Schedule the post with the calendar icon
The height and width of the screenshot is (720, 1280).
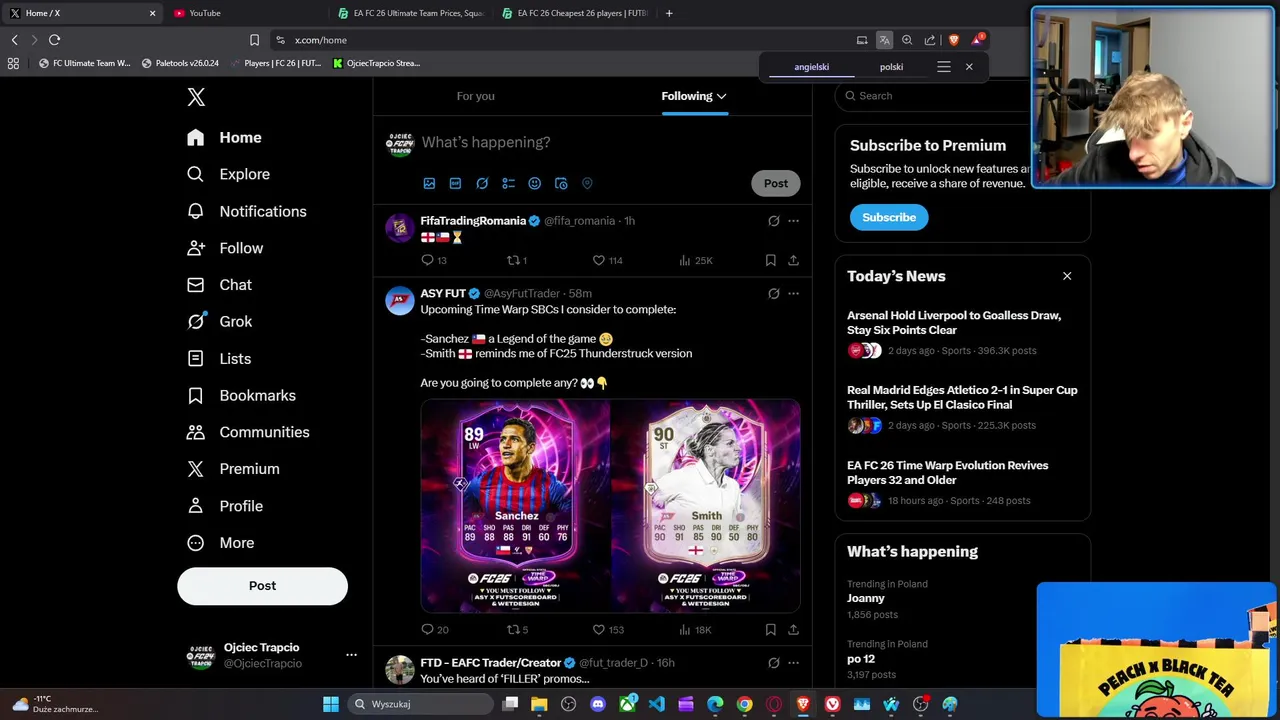click(561, 183)
